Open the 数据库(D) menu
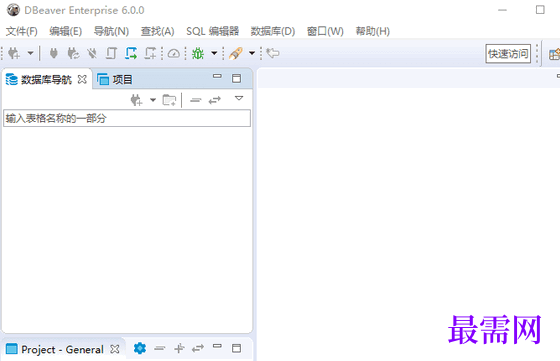560x361 pixels. tap(273, 31)
